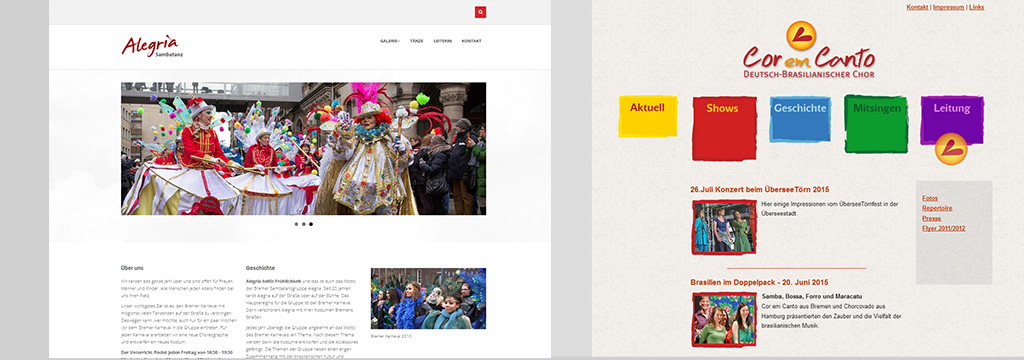
Task: Click the Brasilien im Doppelpack thumbnail
Action: pyautogui.click(x=724, y=319)
